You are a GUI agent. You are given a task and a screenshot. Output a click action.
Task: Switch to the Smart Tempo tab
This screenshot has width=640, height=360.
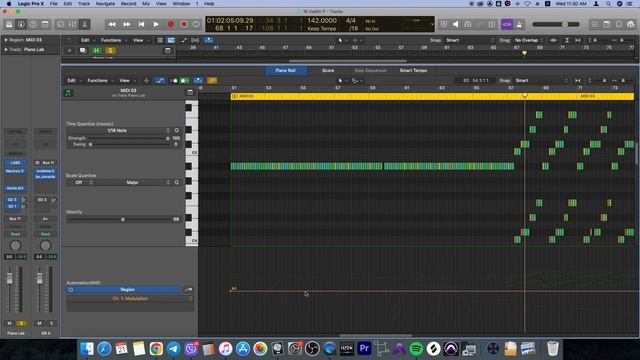(x=413, y=71)
